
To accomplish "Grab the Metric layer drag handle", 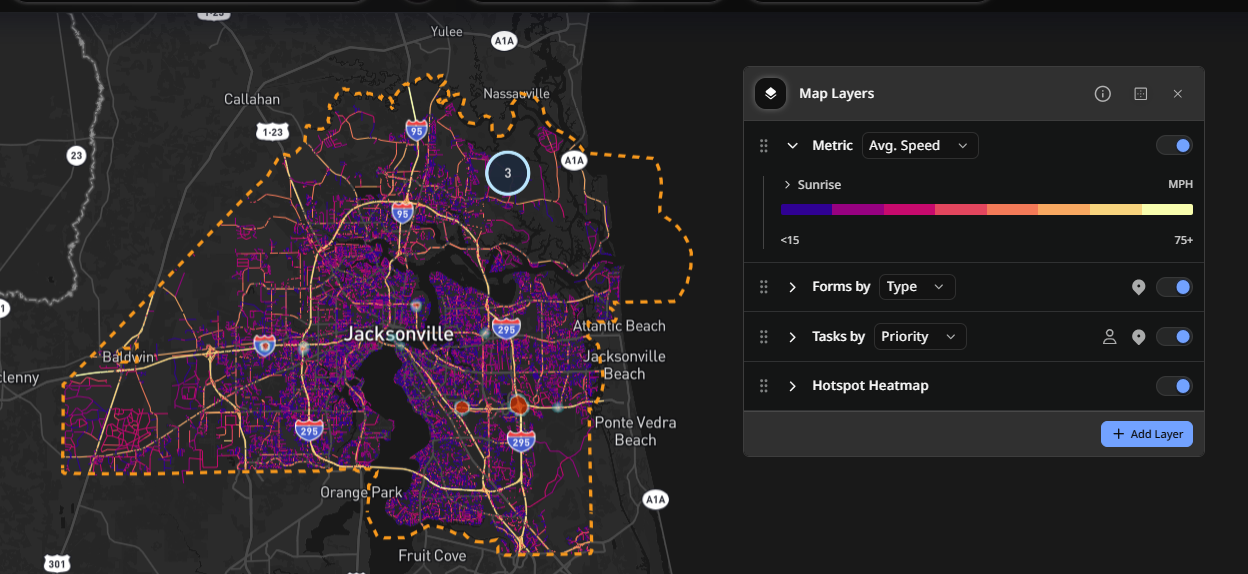I will coord(764,146).
